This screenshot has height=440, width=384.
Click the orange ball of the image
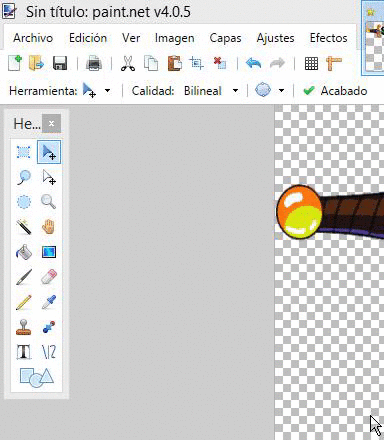coord(299,212)
